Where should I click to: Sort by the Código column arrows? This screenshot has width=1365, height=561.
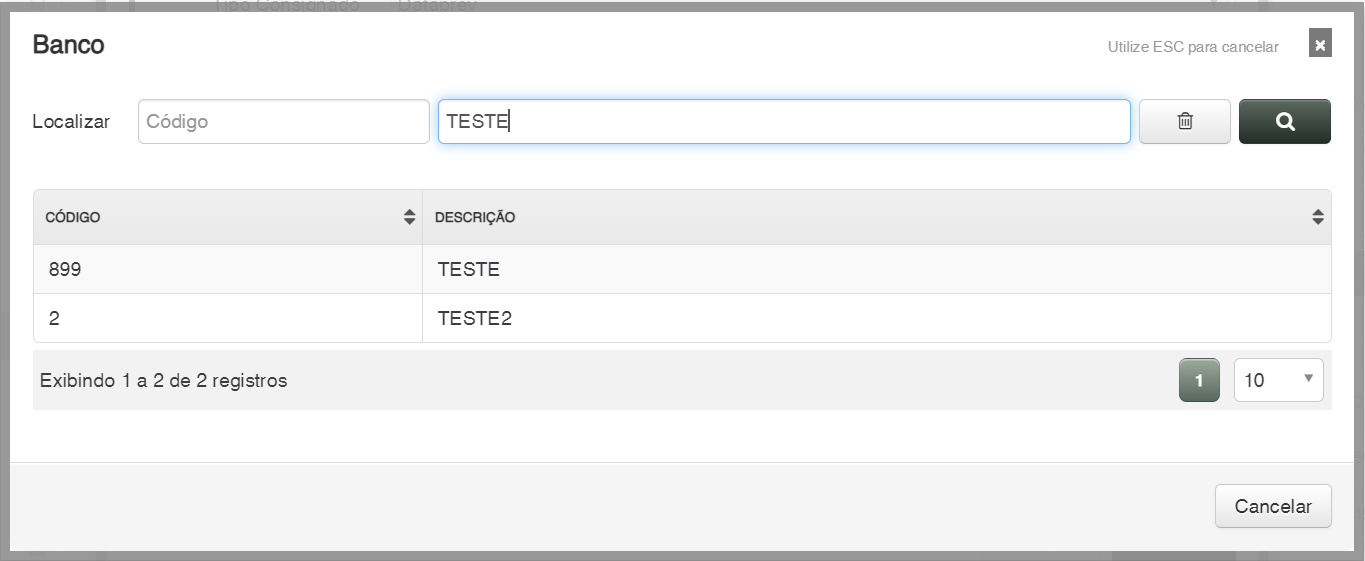pyautogui.click(x=409, y=217)
